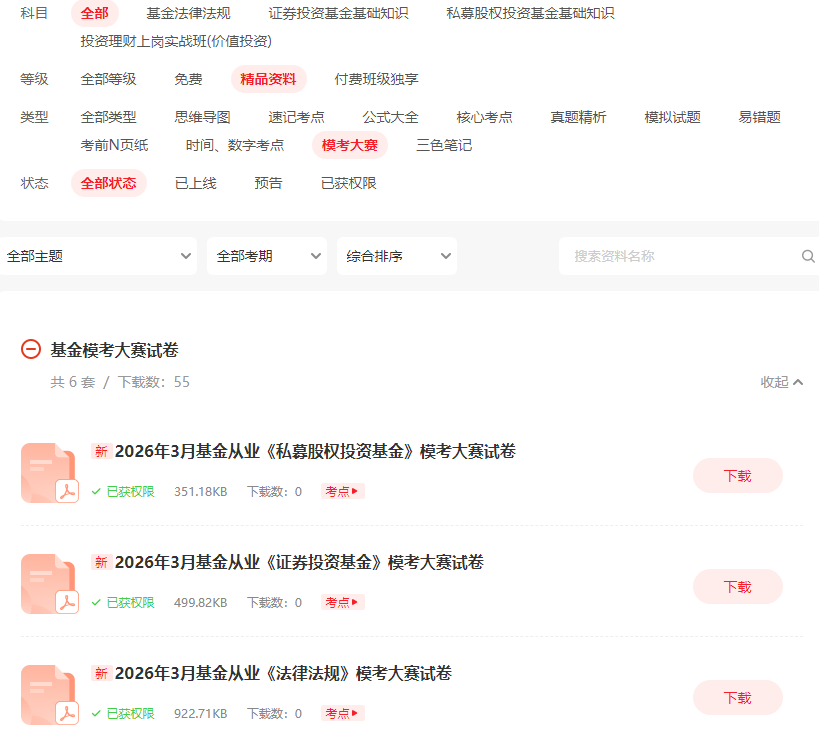This screenshot has width=819, height=742.
Task: Expand the 综合排序 sort dropdown
Action: (396, 256)
